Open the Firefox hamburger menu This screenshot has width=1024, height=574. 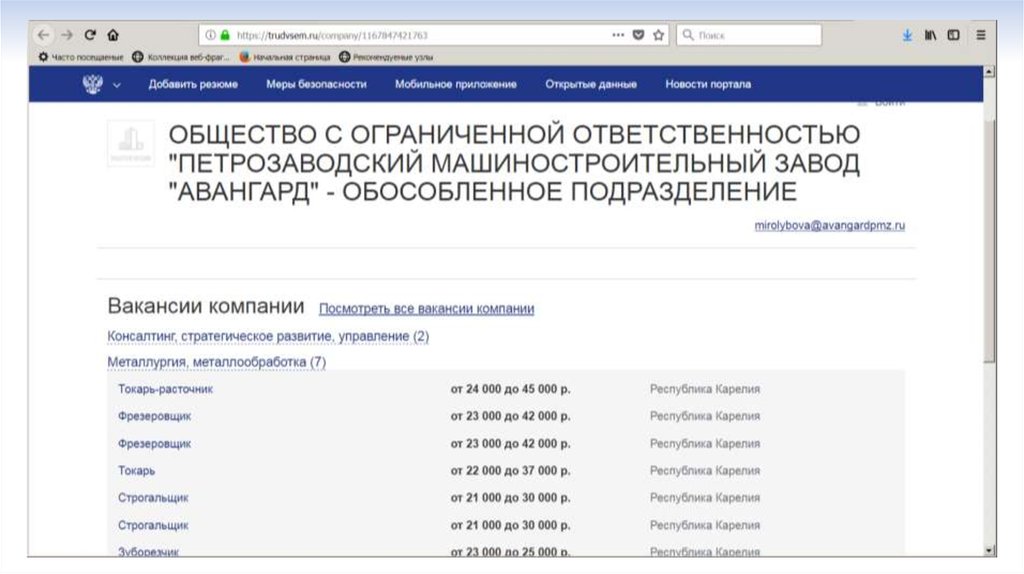point(981,35)
